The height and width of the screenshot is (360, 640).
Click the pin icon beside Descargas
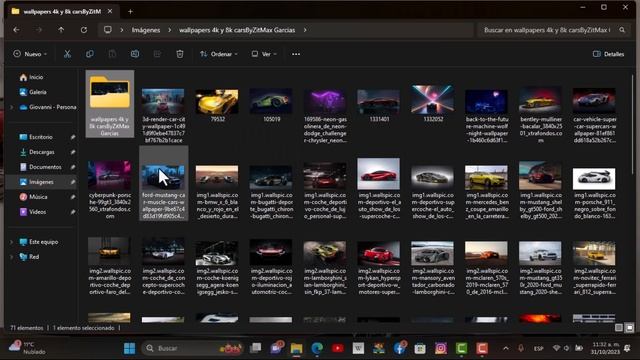pos(73,152)
